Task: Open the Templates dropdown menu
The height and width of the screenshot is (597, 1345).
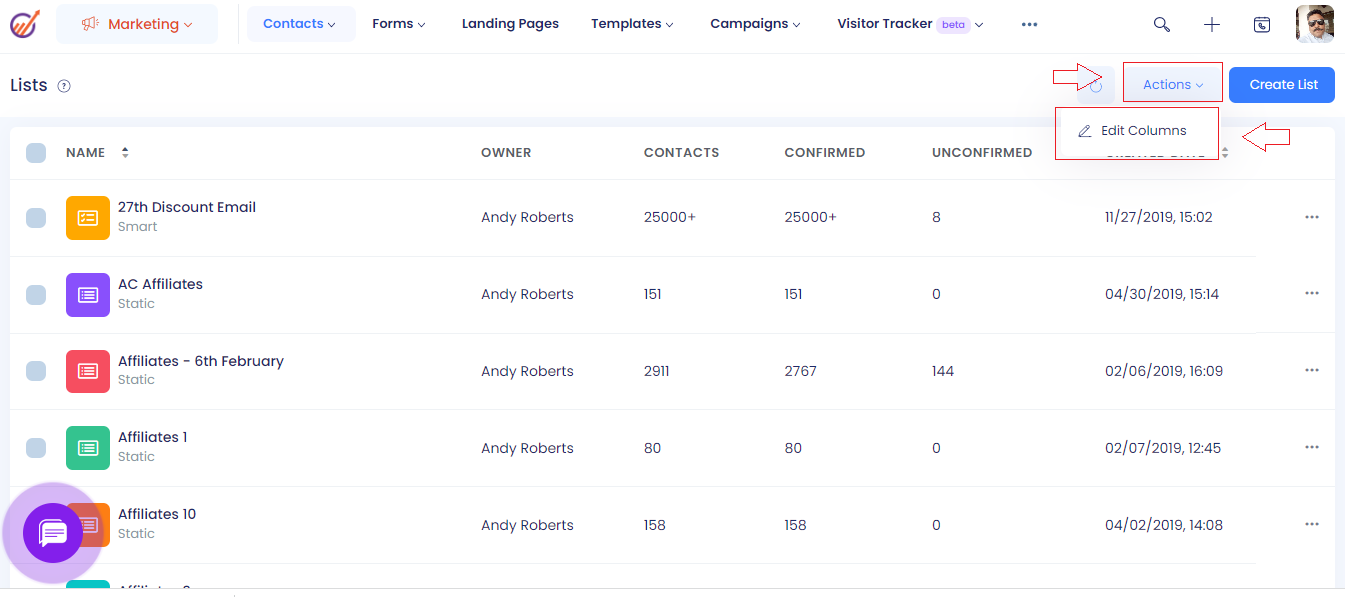Action: (632, 24)
